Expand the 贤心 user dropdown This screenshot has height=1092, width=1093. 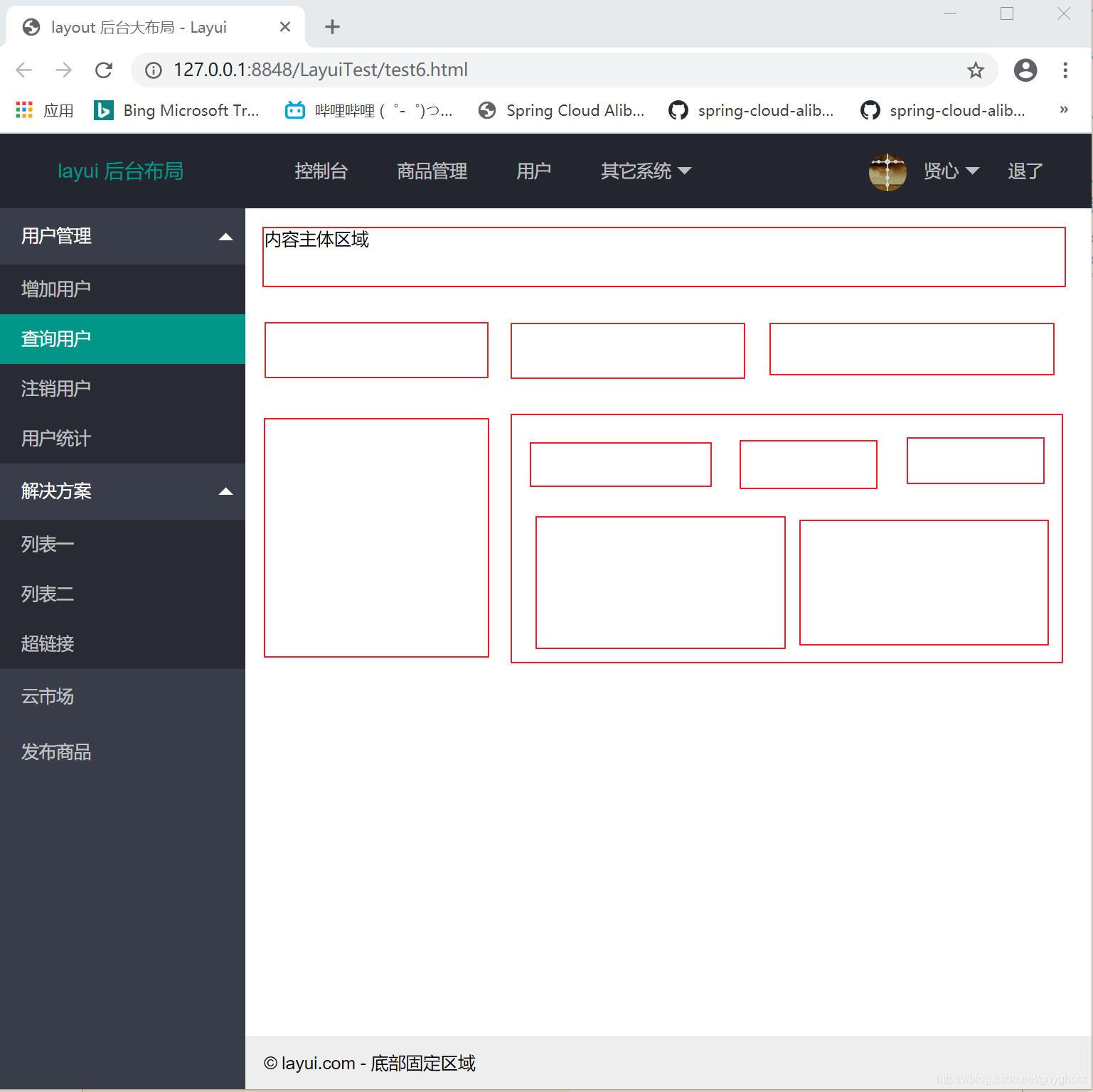[x=951, y=171]
